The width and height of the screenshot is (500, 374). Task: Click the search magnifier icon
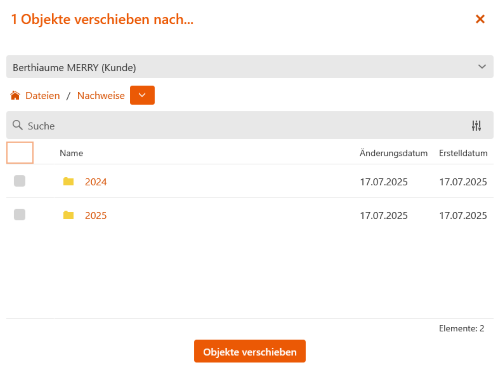(x=17, y=125)
